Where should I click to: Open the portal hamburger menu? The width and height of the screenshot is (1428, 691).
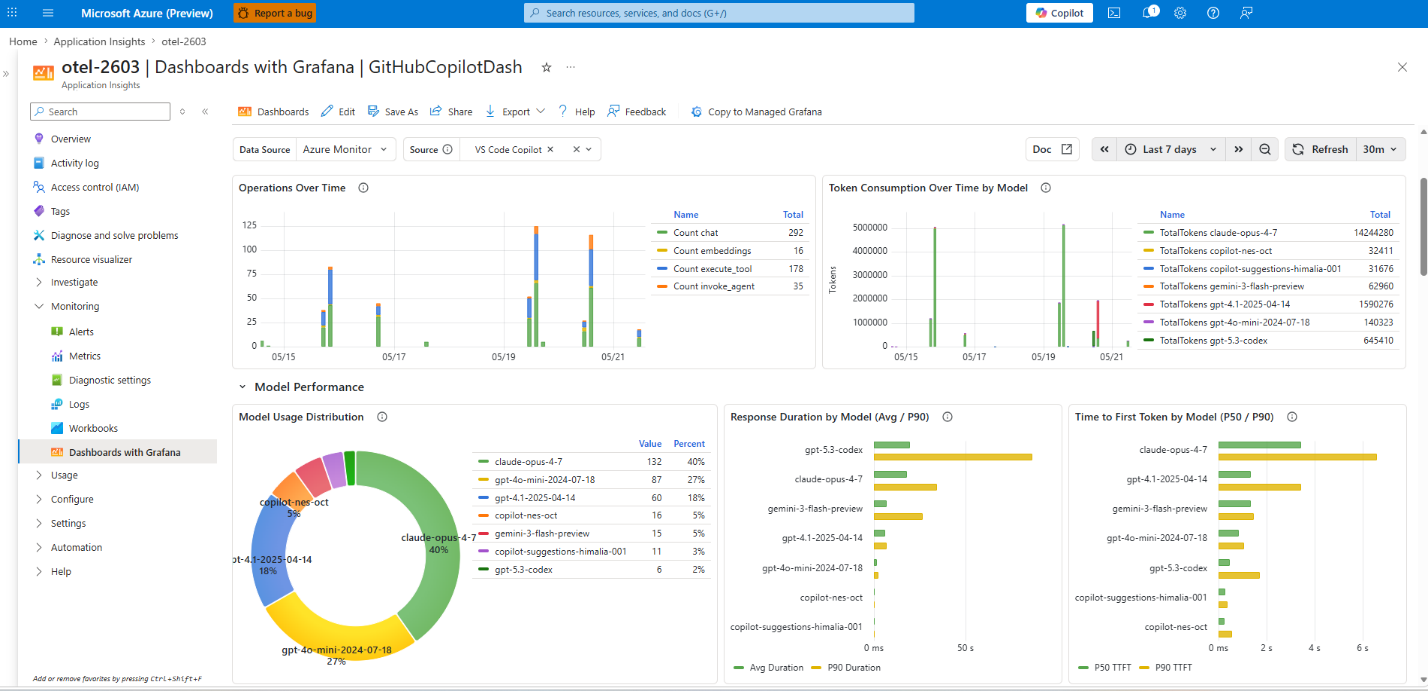pyautogui.click(x=48, y=13)
